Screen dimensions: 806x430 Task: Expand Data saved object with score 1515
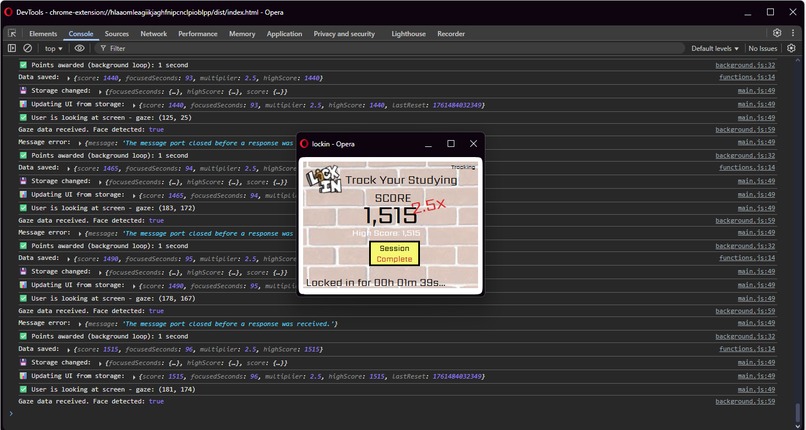click(69, 350)
